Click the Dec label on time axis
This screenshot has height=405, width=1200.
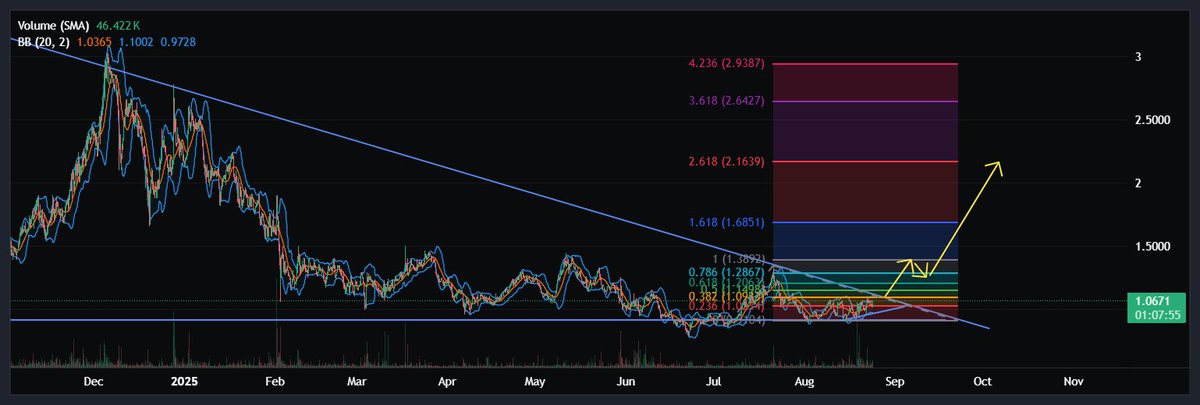[x=94, y=381]
